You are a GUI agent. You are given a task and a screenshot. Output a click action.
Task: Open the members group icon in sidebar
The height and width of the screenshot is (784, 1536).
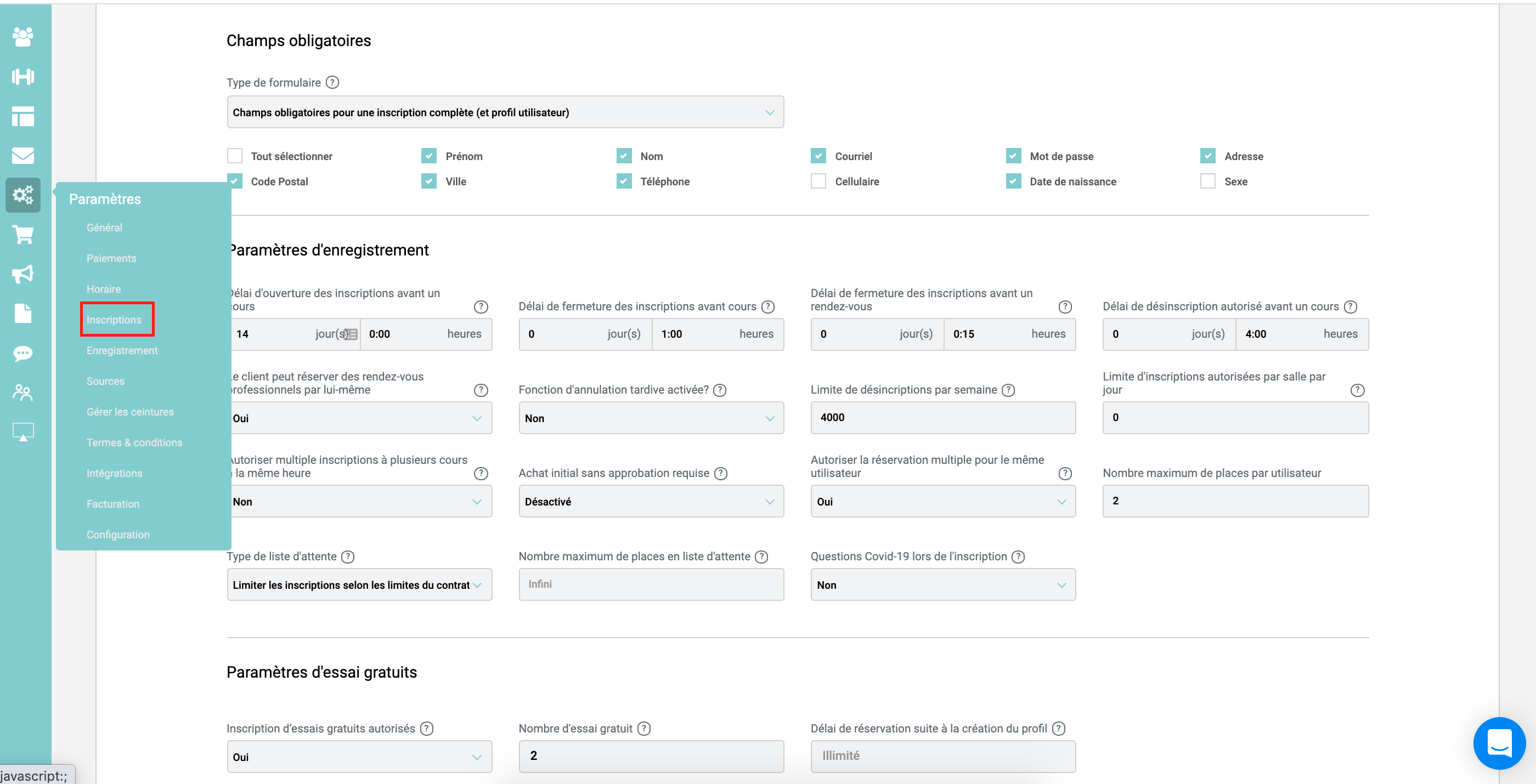pyautogui.click(x=22, y=37)
